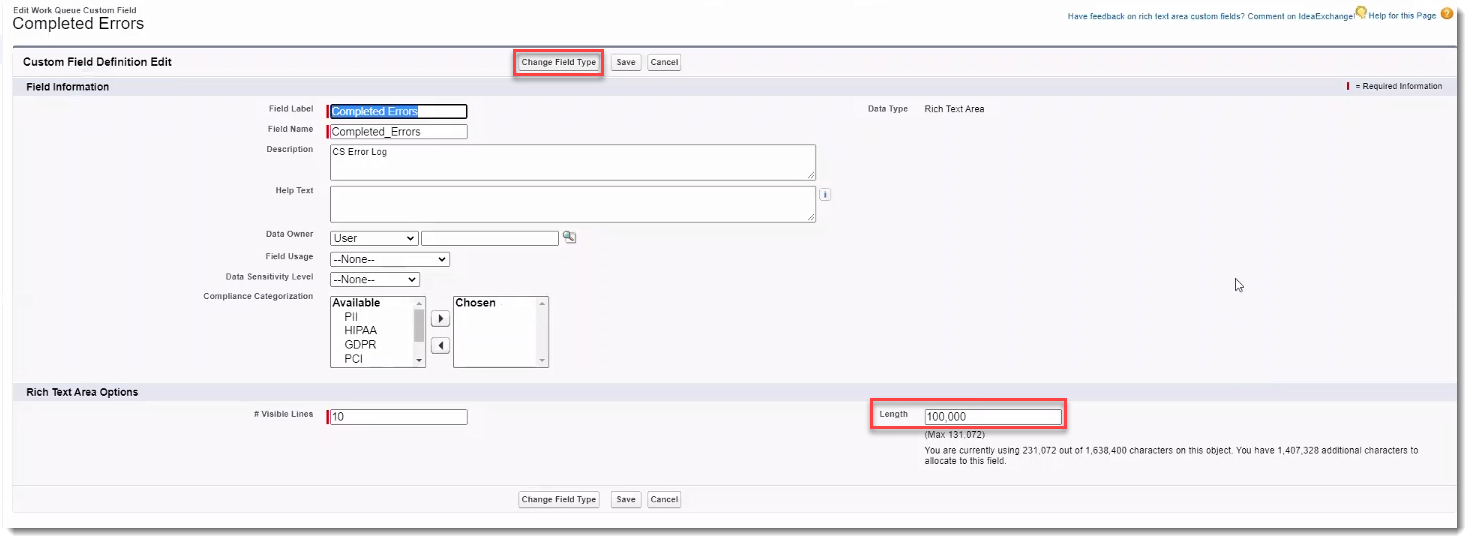This screenshot has width=1472, height=543.
Task: Click the Help Text info icon
Action: coord(825,195)
